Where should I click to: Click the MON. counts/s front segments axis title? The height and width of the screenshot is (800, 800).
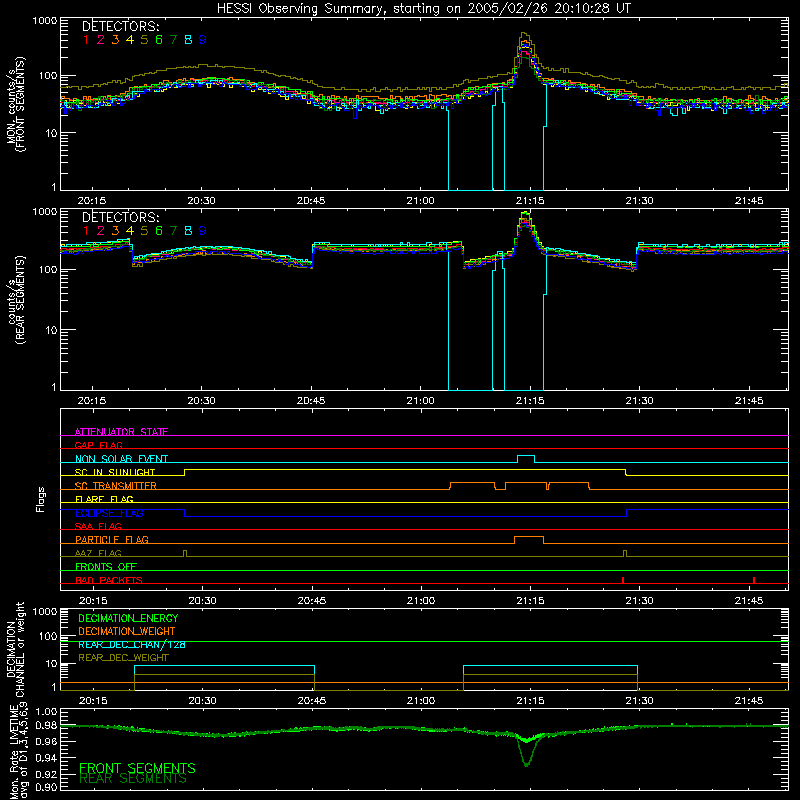15,104
